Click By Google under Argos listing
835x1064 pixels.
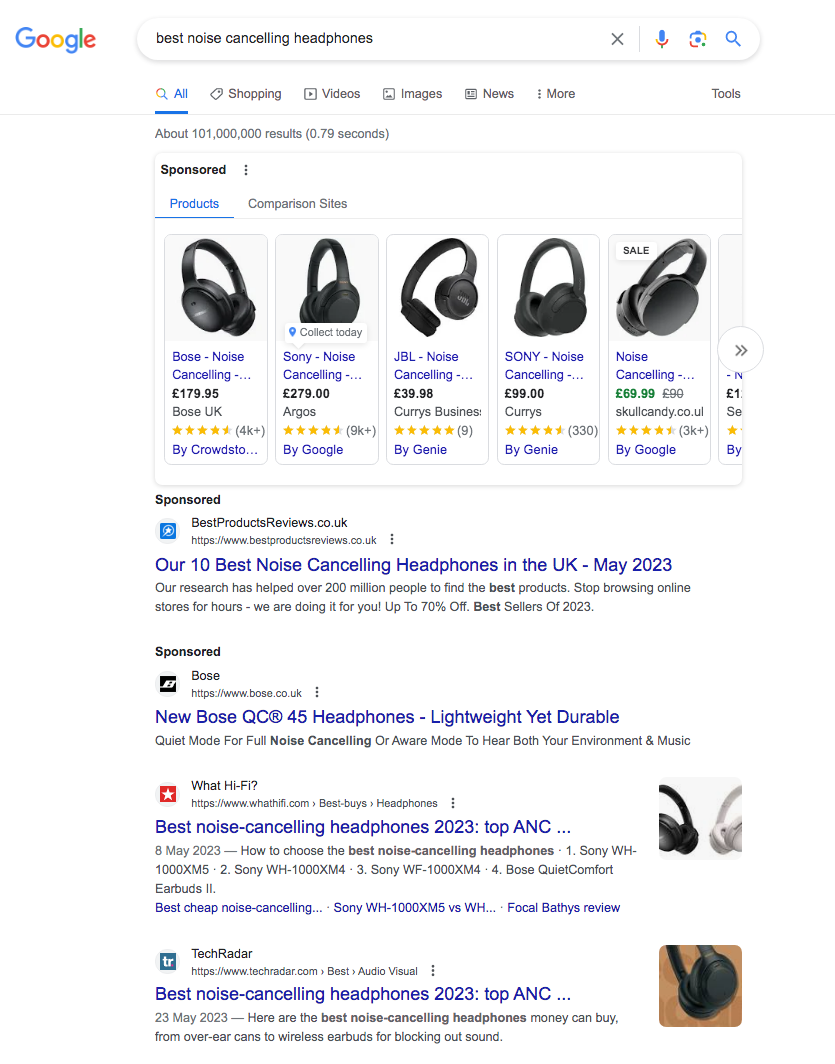tap(313, 449)
